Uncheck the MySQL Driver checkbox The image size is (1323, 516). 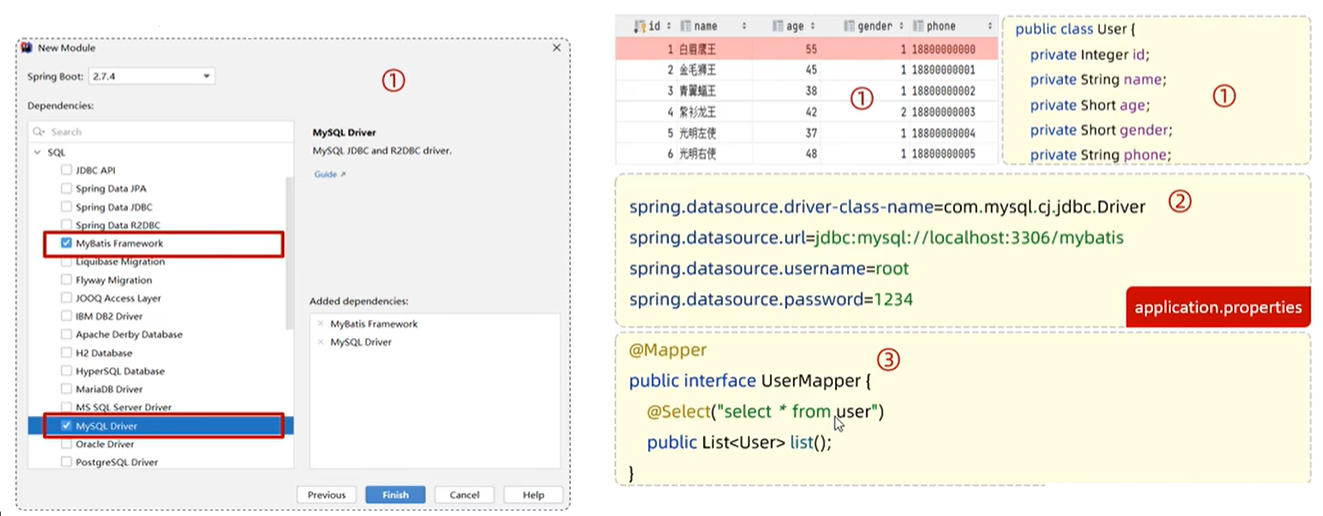66,426
